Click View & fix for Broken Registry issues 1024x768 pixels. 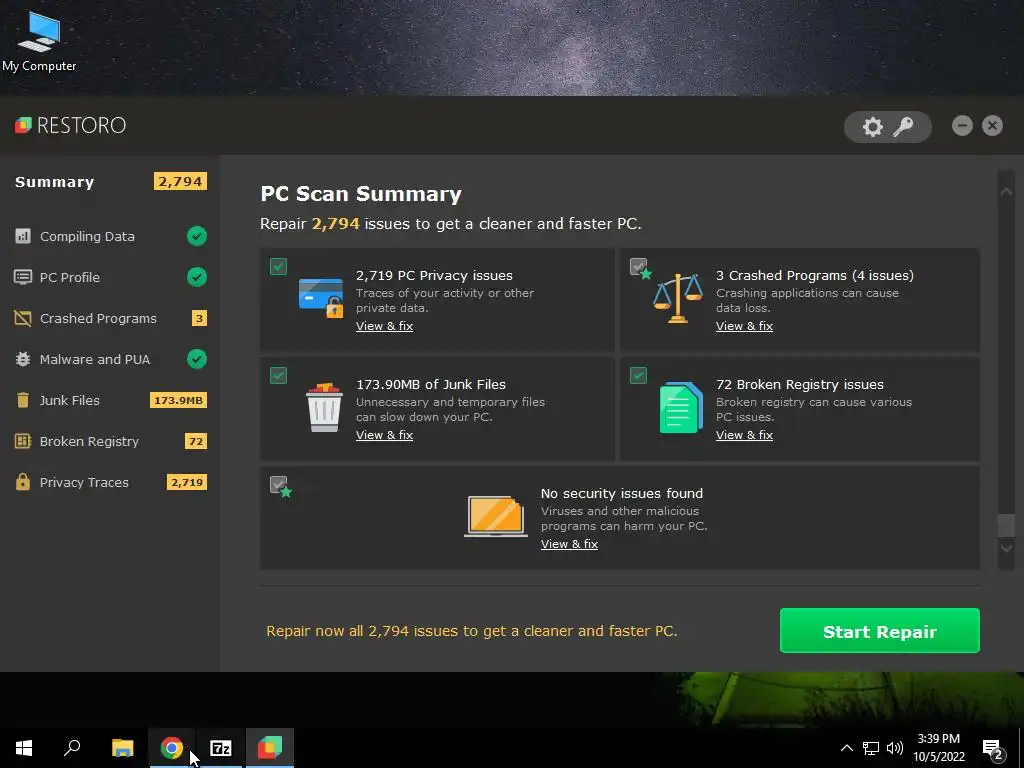pyautogui.click(x=744, y=435)
